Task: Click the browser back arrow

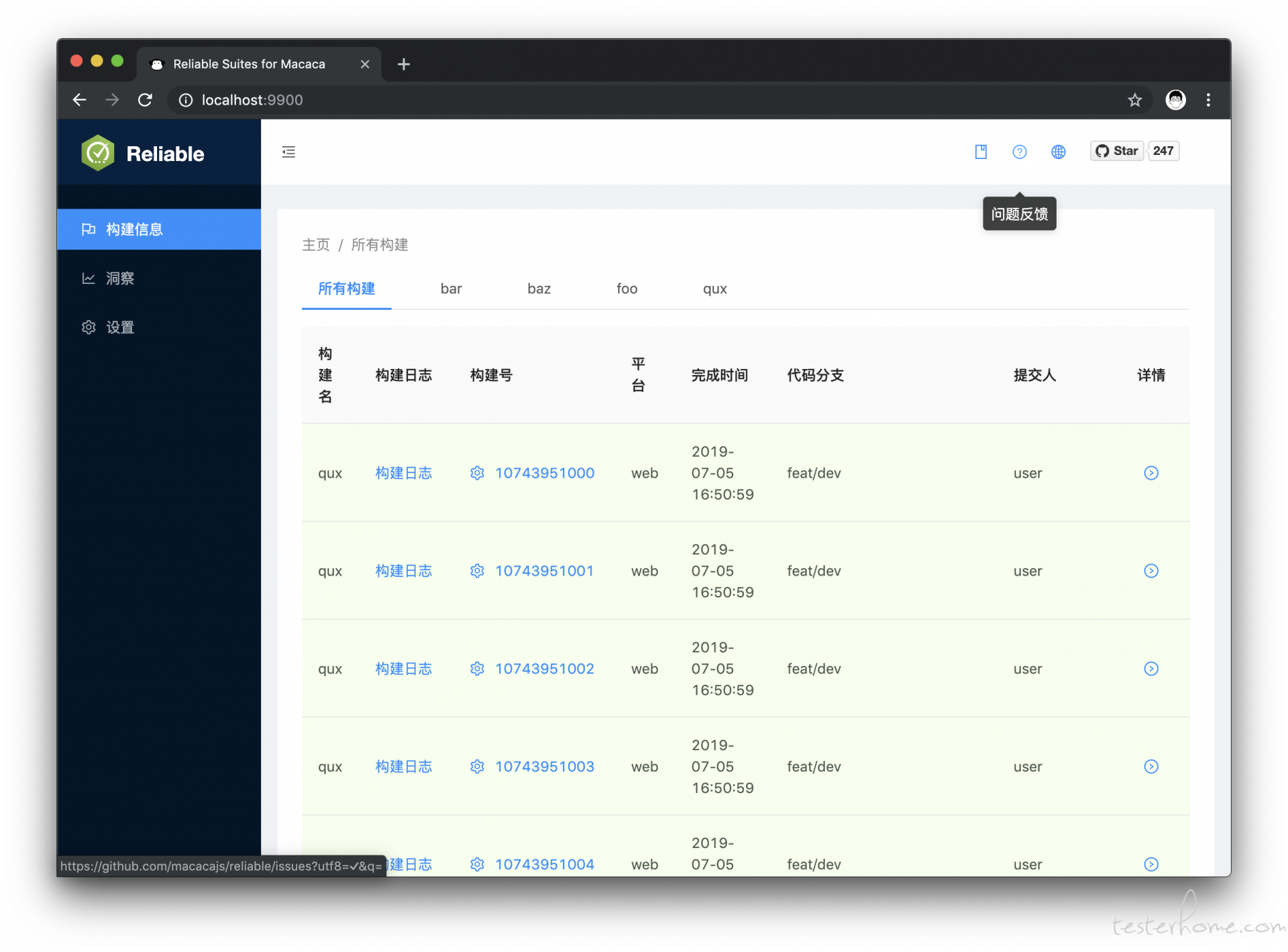Action: [79, 100]
